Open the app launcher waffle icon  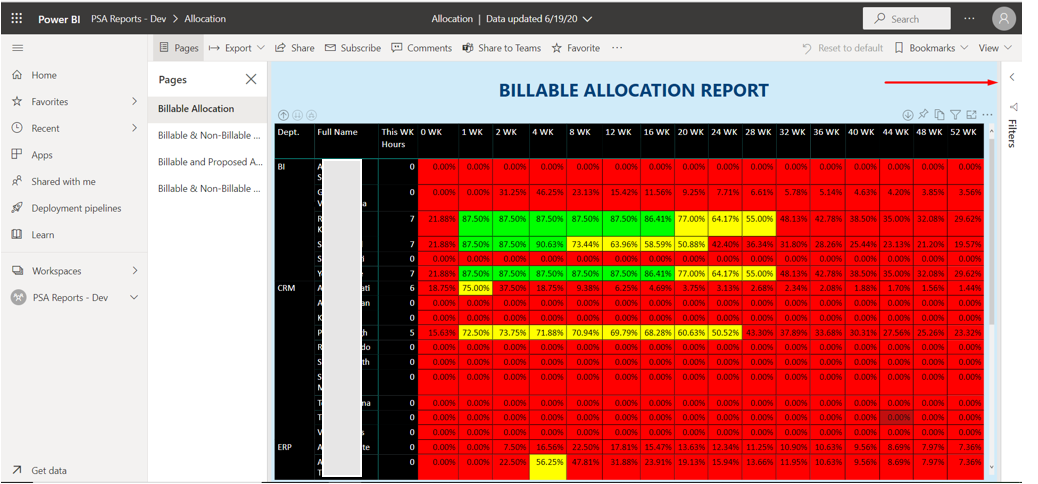click(17, 19)
